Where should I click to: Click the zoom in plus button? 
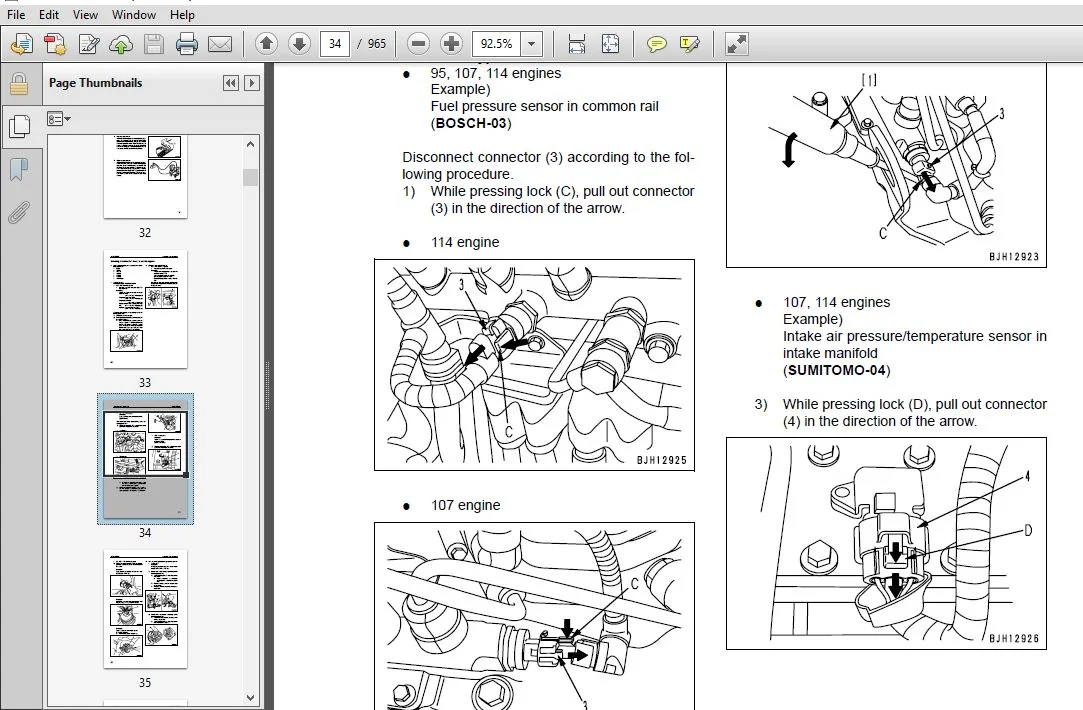tap(451, 44)
